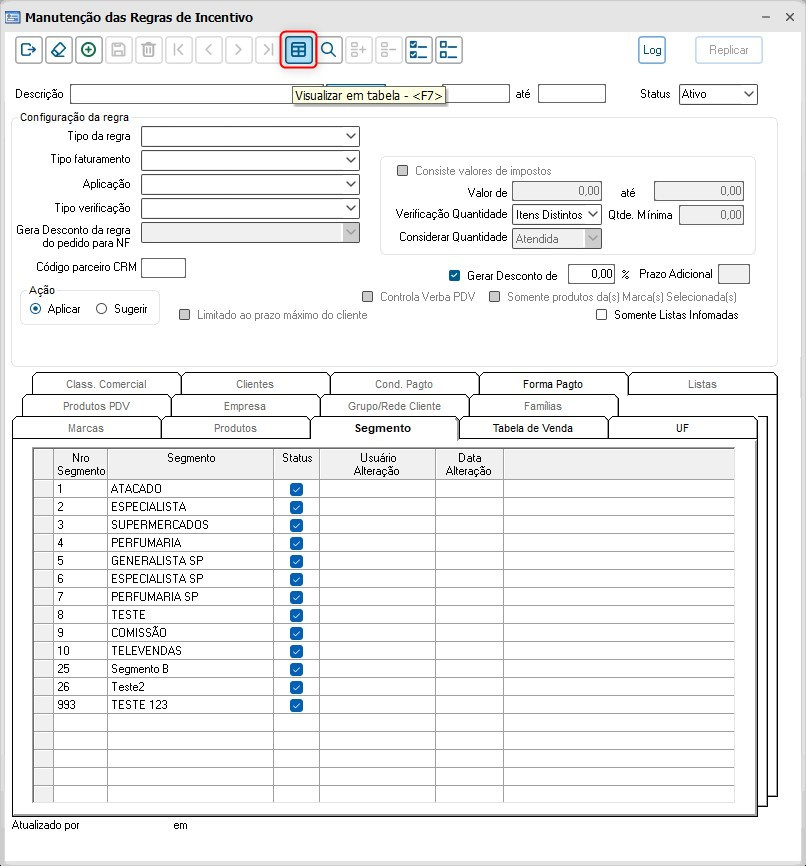806x866 pixels.
Task: Click the Código parceiro CRM field
Action: [x=164, y=268]
